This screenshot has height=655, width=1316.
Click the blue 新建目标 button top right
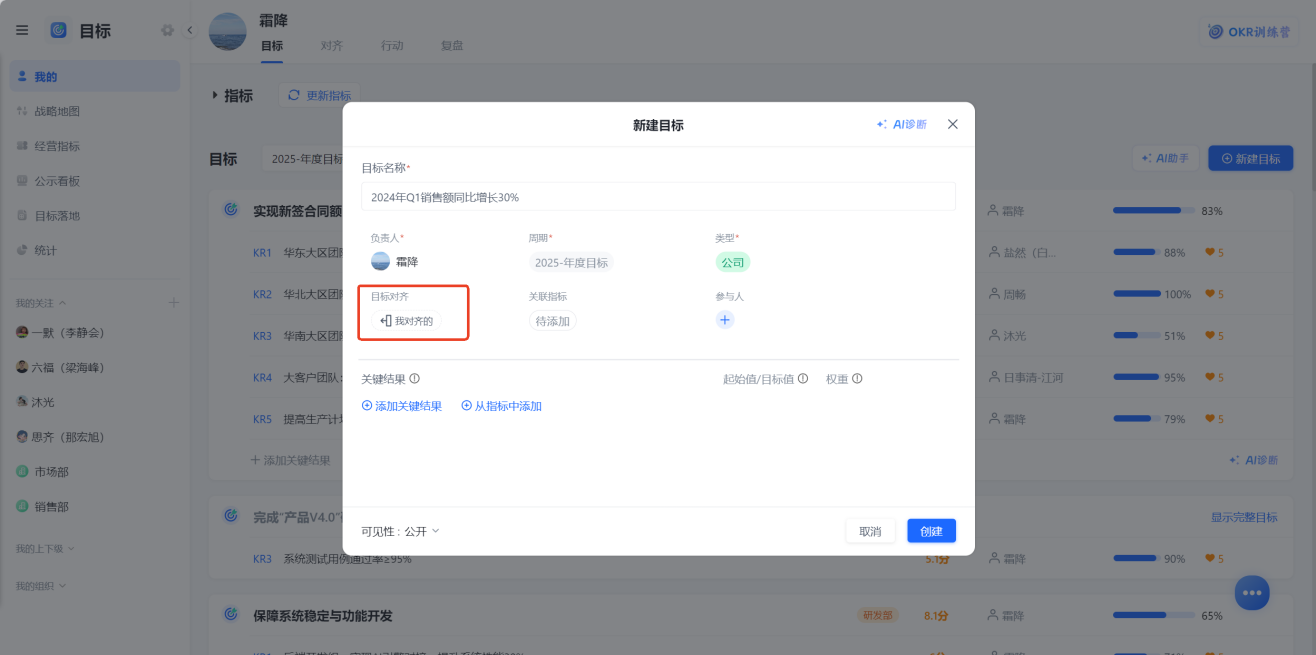[x=1251, y=158]
